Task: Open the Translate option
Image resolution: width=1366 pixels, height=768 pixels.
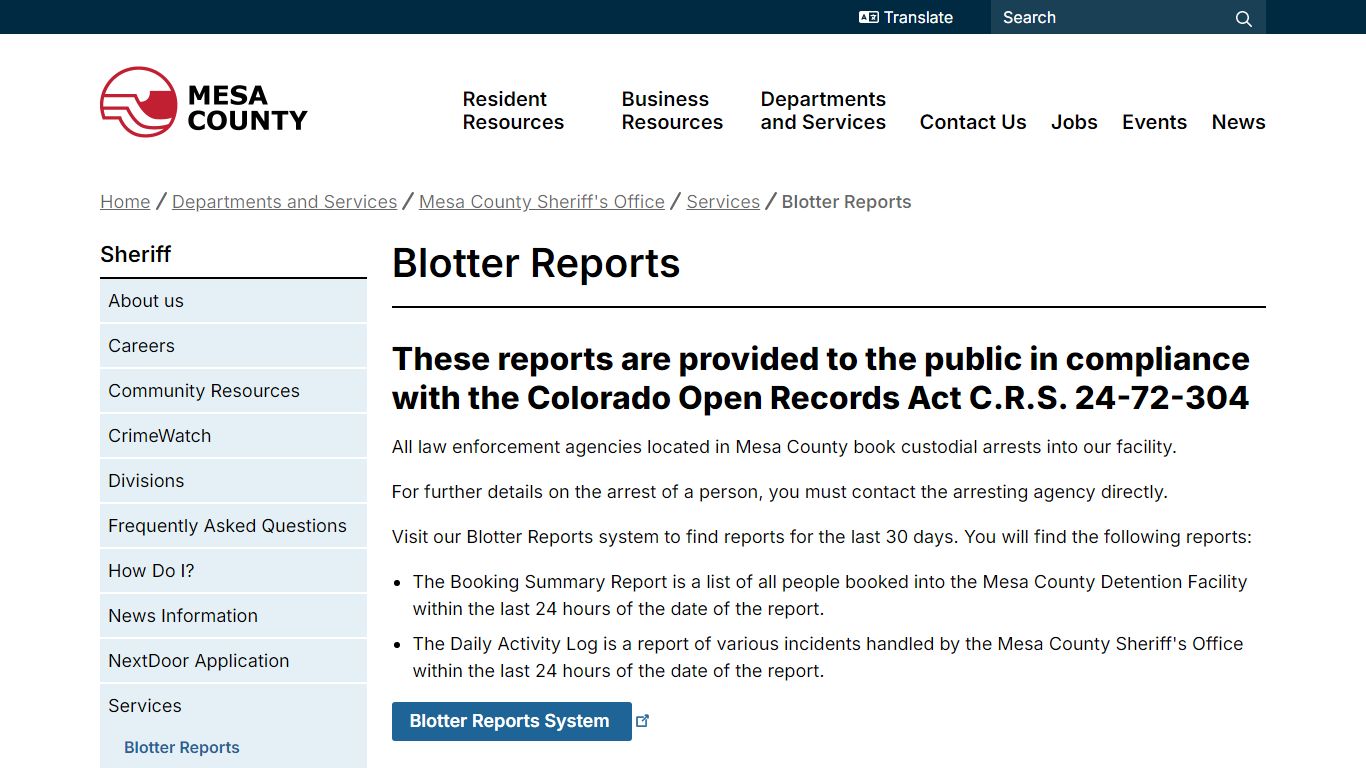Action: tap(906, 17)
